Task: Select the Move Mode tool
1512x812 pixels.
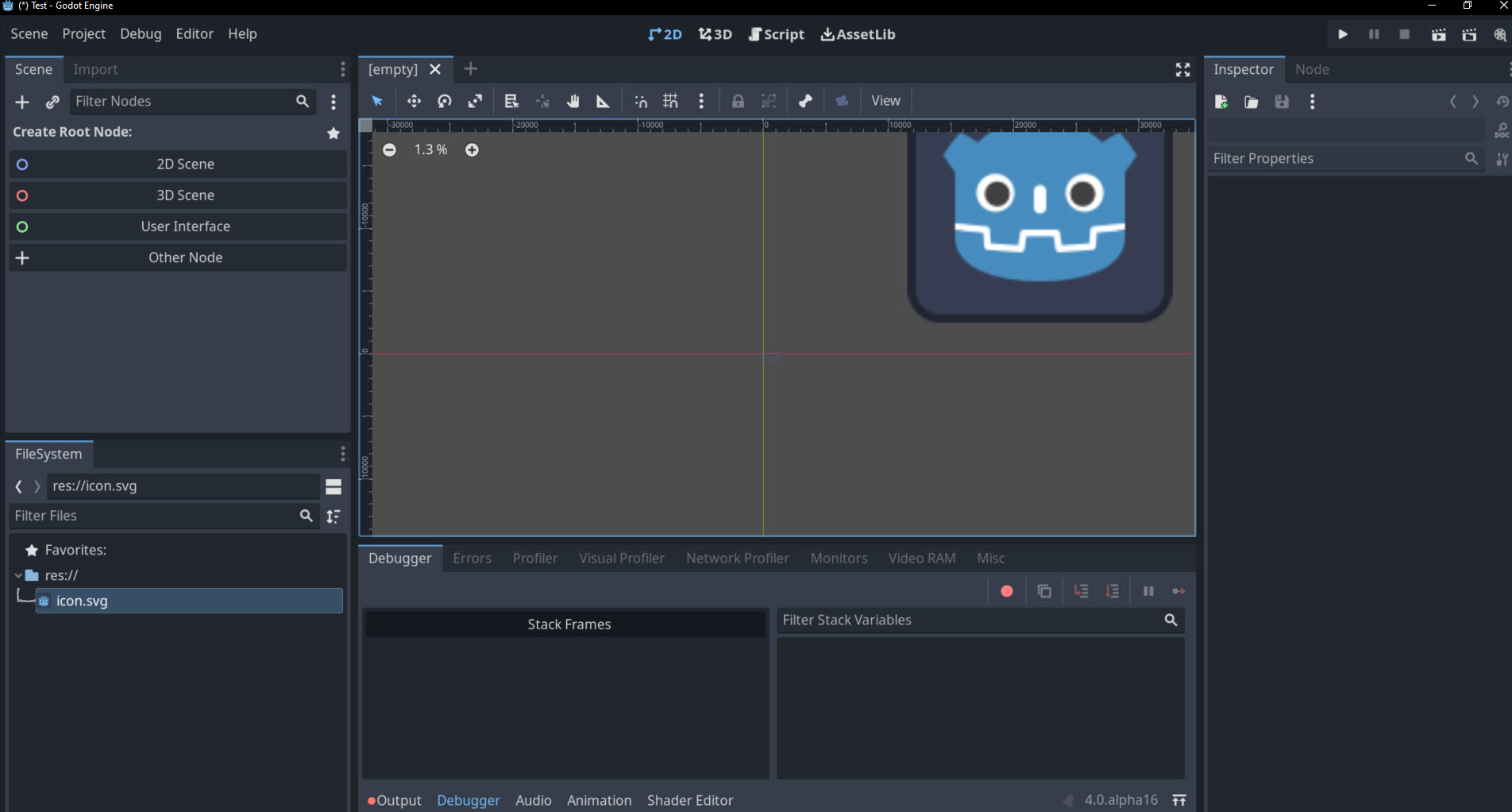Action: 414,101
